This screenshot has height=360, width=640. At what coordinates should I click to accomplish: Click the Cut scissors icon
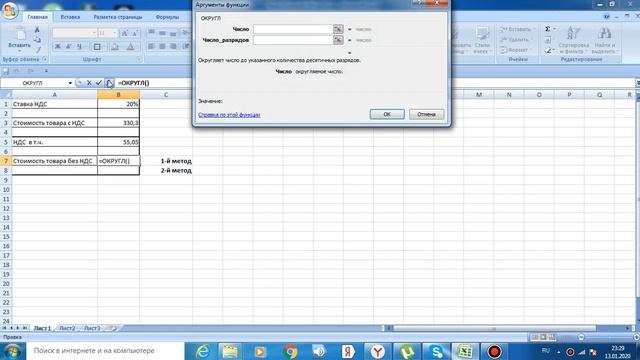tap(37, 30)
